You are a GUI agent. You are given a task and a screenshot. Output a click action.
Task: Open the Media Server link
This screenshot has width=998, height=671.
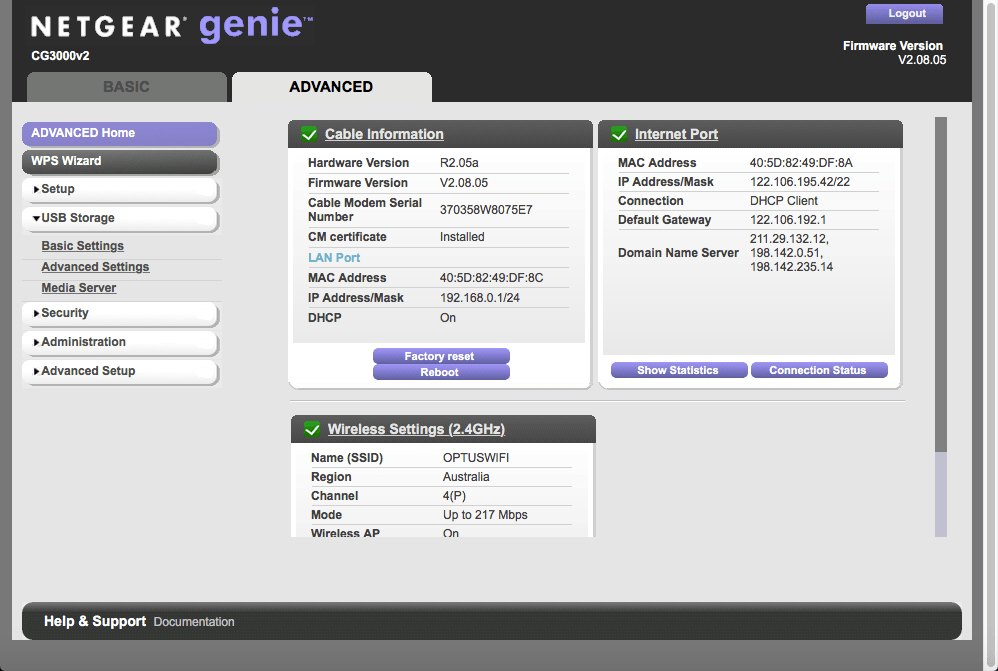pos(79,288)
